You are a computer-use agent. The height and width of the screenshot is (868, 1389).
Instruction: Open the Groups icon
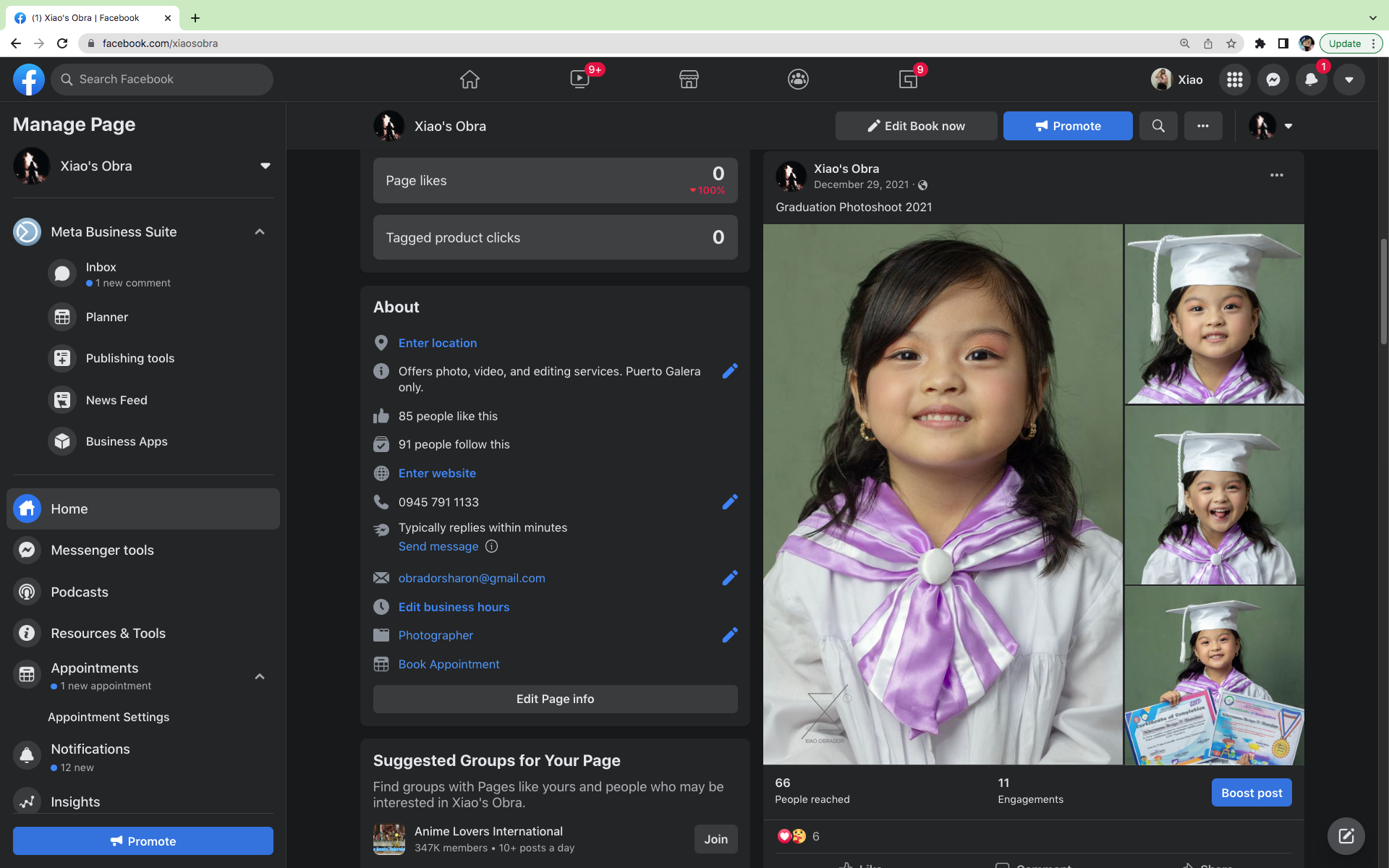[798, 80]
